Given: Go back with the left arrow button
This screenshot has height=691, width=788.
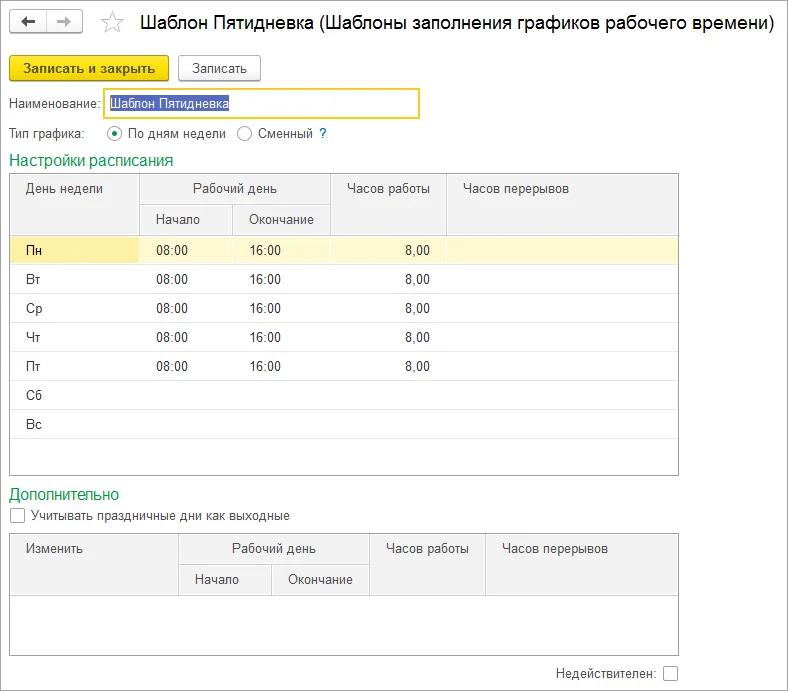Looking at the screenshot, I should pyautogui.click(x=28, y=22).
